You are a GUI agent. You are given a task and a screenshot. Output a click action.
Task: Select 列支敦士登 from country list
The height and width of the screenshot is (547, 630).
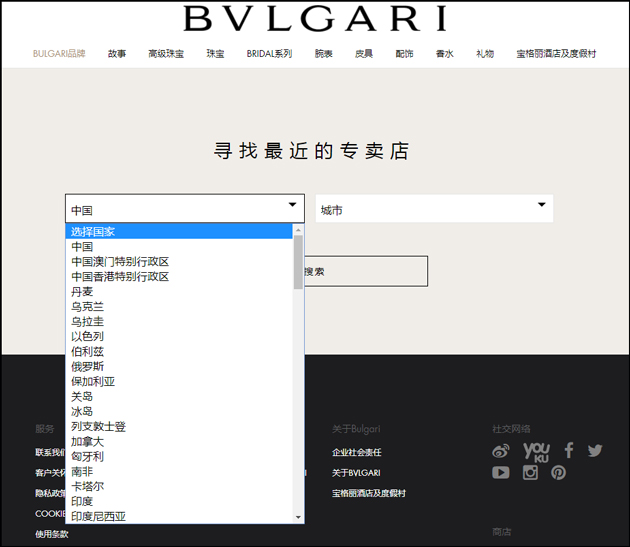click(x=179, y=426)
